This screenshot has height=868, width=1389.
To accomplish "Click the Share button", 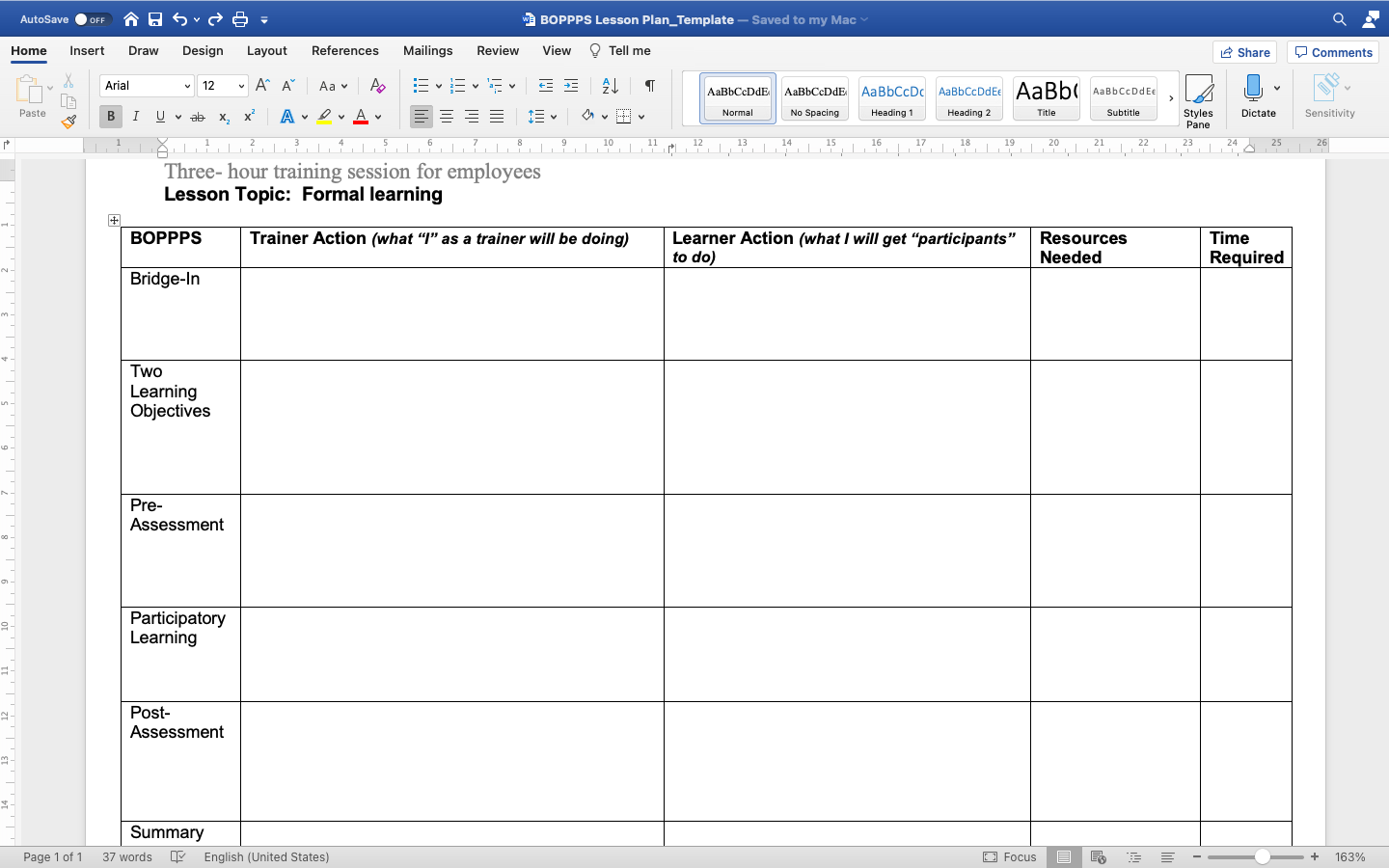I will pyautogui.click(x=1244, y=51).
